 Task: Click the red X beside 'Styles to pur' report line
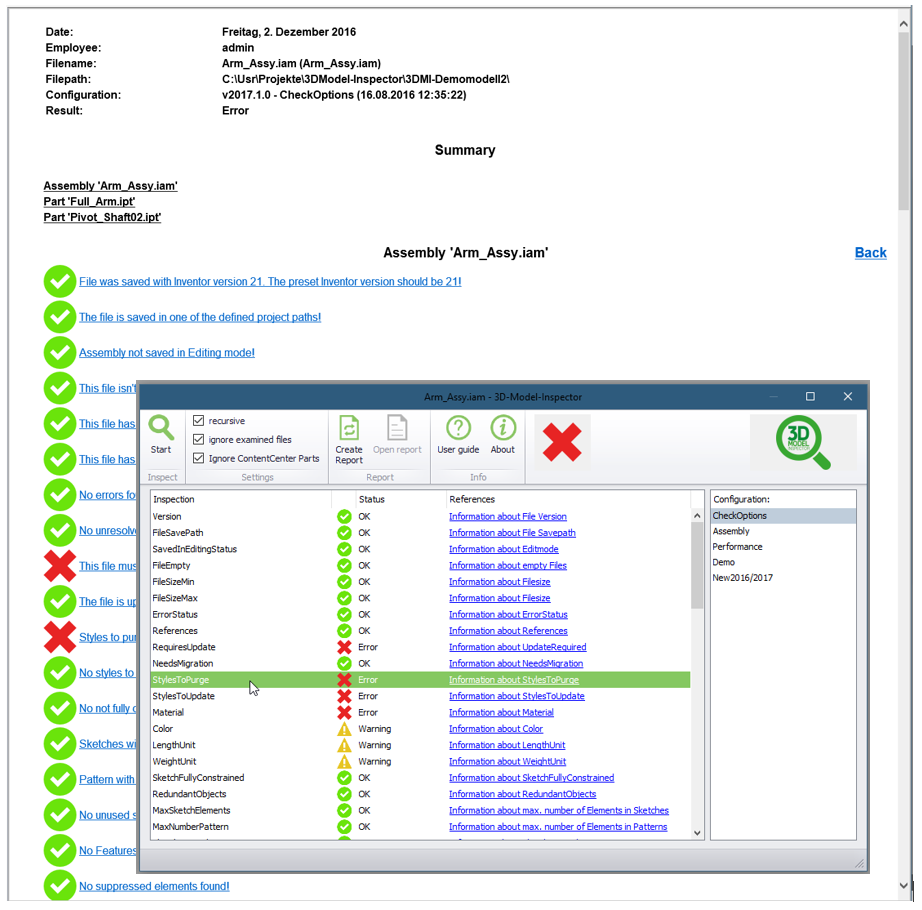[x=59, y=637]
